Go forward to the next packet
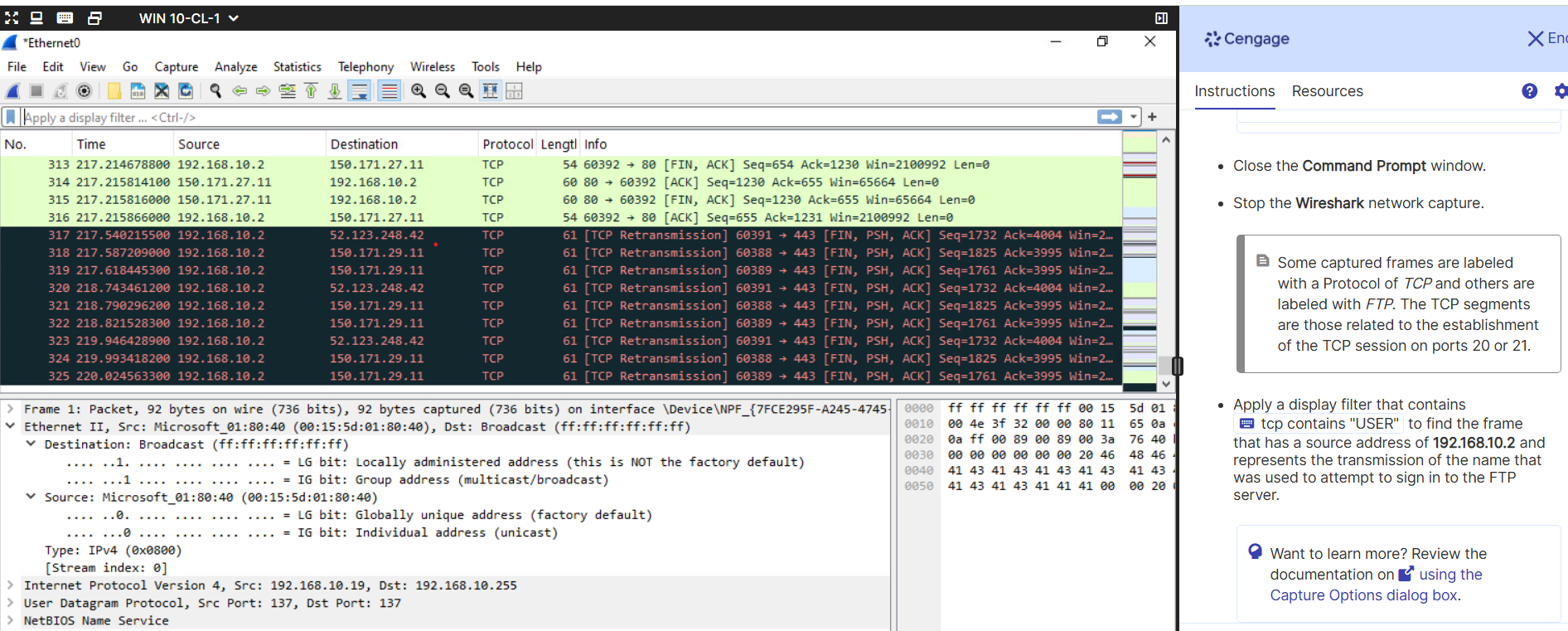The width and height of the screenshot is (1568, 631). [263, 91]
